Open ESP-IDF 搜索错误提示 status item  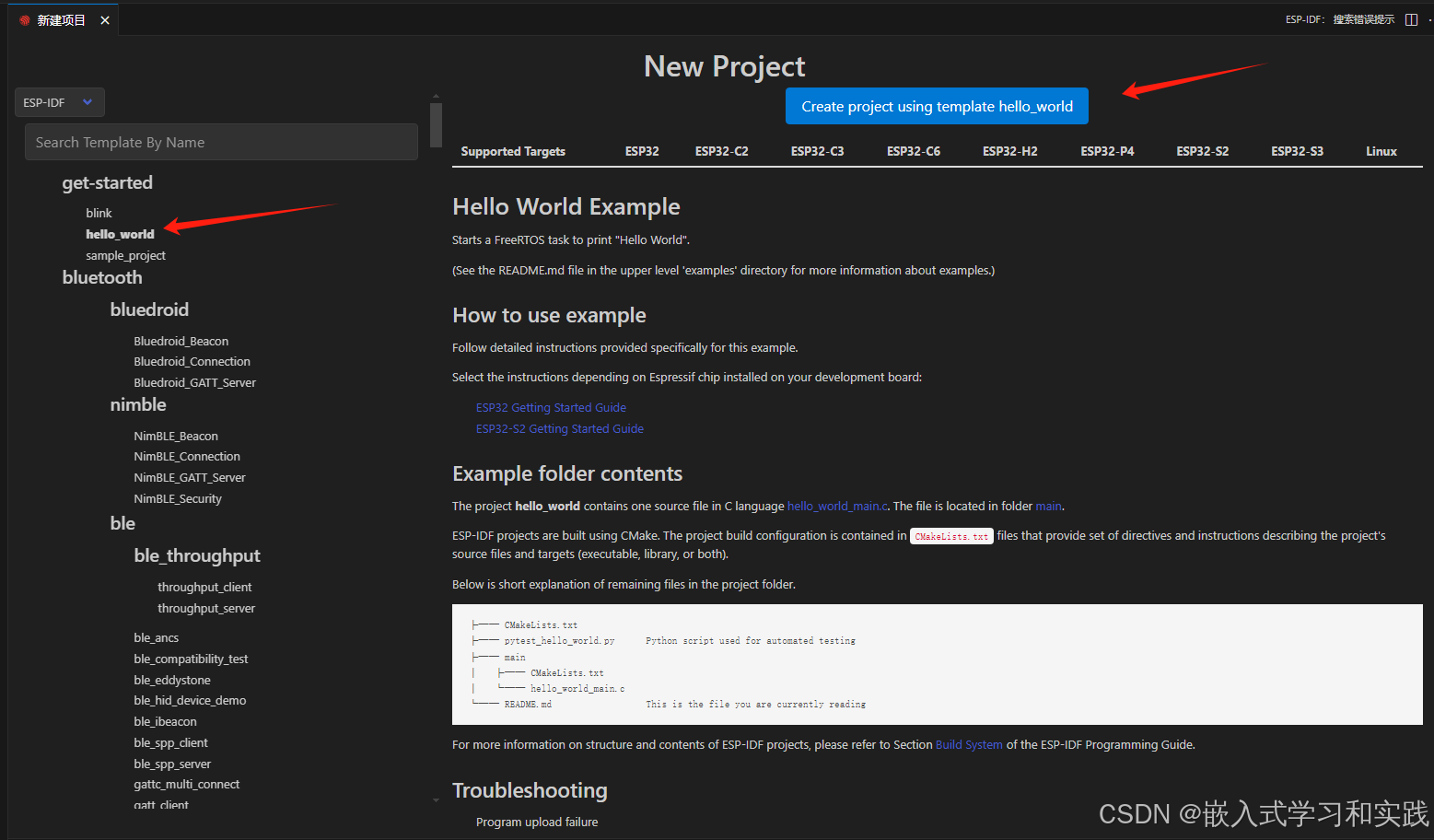tap(1340, 19)
